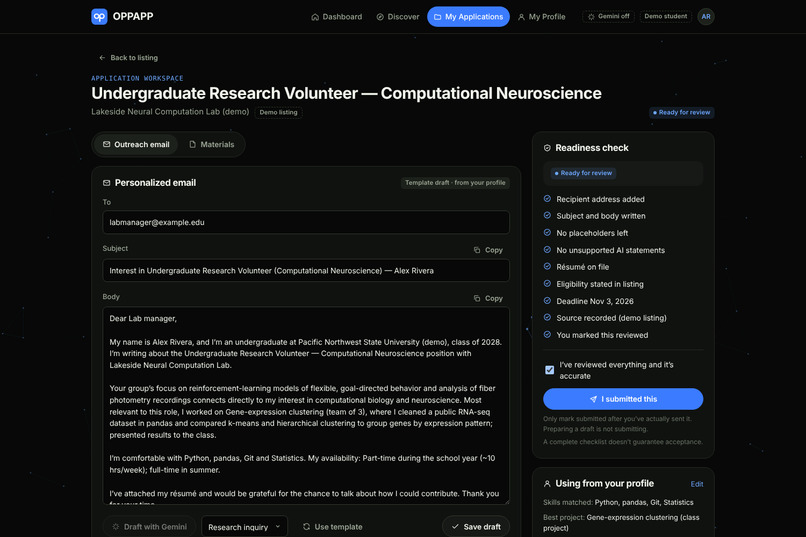Click the Skills matched line

(x=618, y=503)
